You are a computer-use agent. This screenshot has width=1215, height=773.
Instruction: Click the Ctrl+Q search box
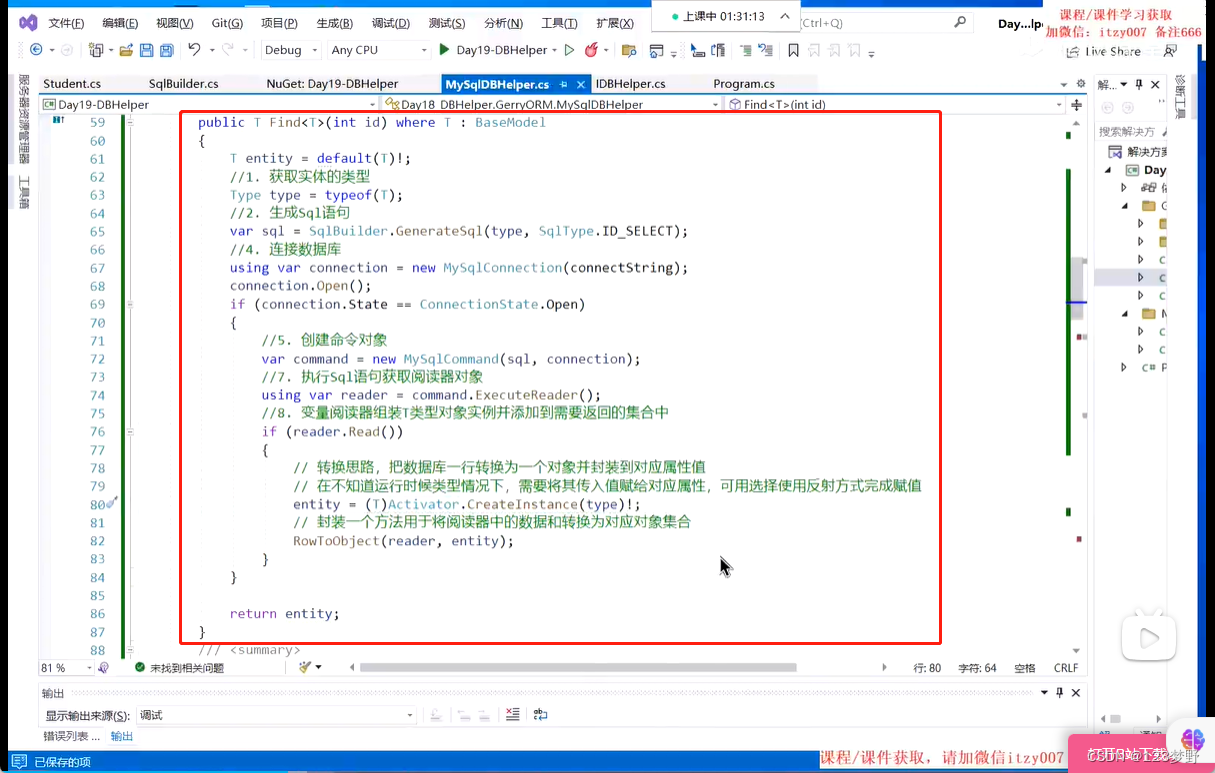tap(885, 22)
